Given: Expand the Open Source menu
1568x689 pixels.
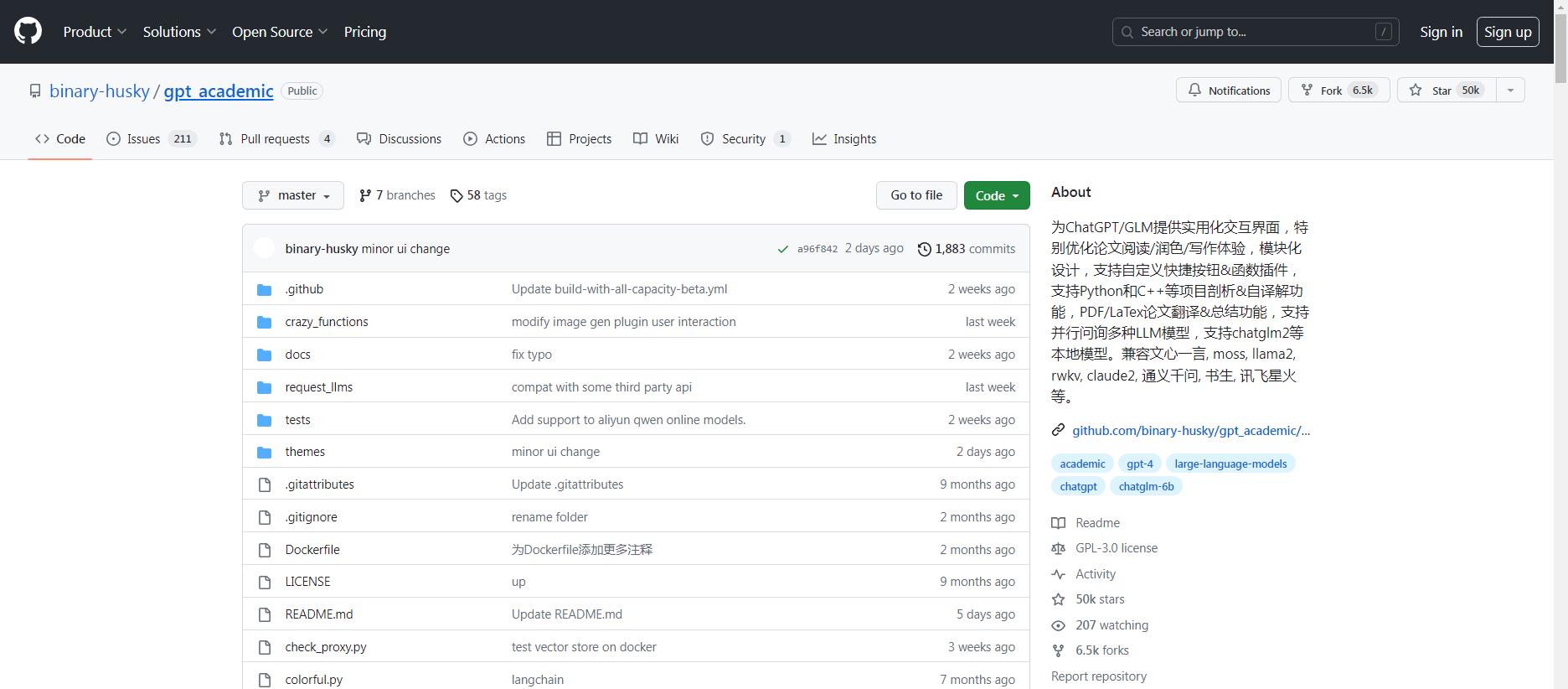Looking at the screenshot, I should pos(280,32).
